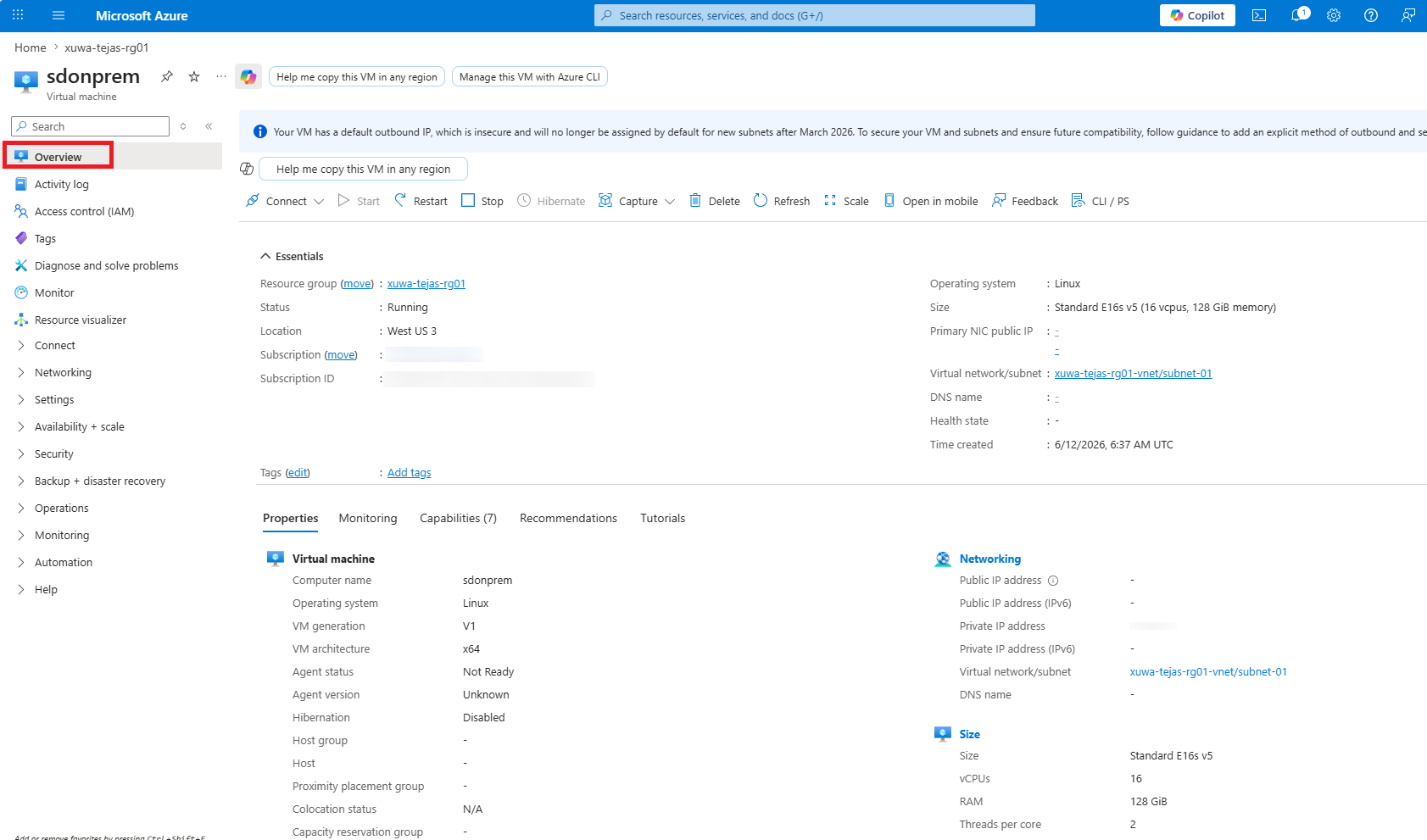Collapse the Essentials section
The width and height of the screenshot is (1427, 840).
coord(292,256)
